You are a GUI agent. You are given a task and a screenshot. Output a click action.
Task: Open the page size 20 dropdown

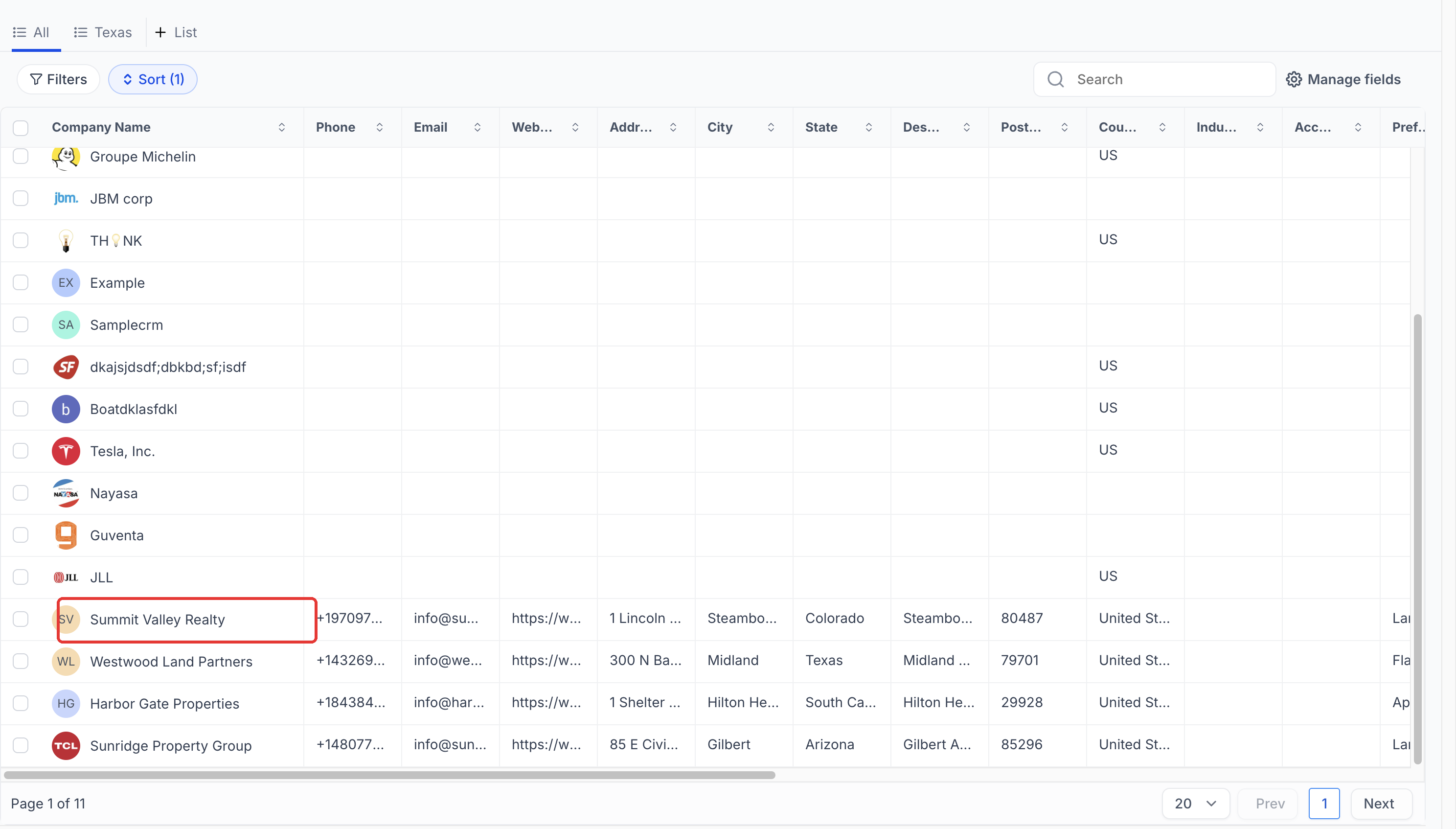[x=1195, y=804]
